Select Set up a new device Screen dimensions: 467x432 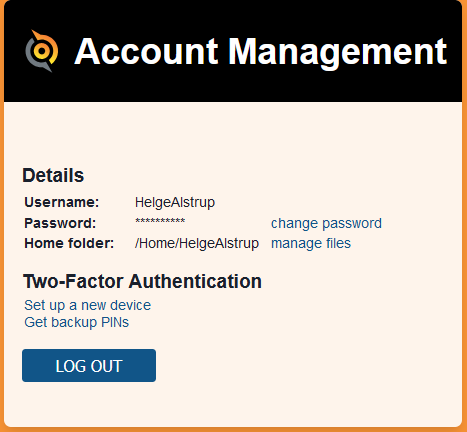tap(88, 305)
